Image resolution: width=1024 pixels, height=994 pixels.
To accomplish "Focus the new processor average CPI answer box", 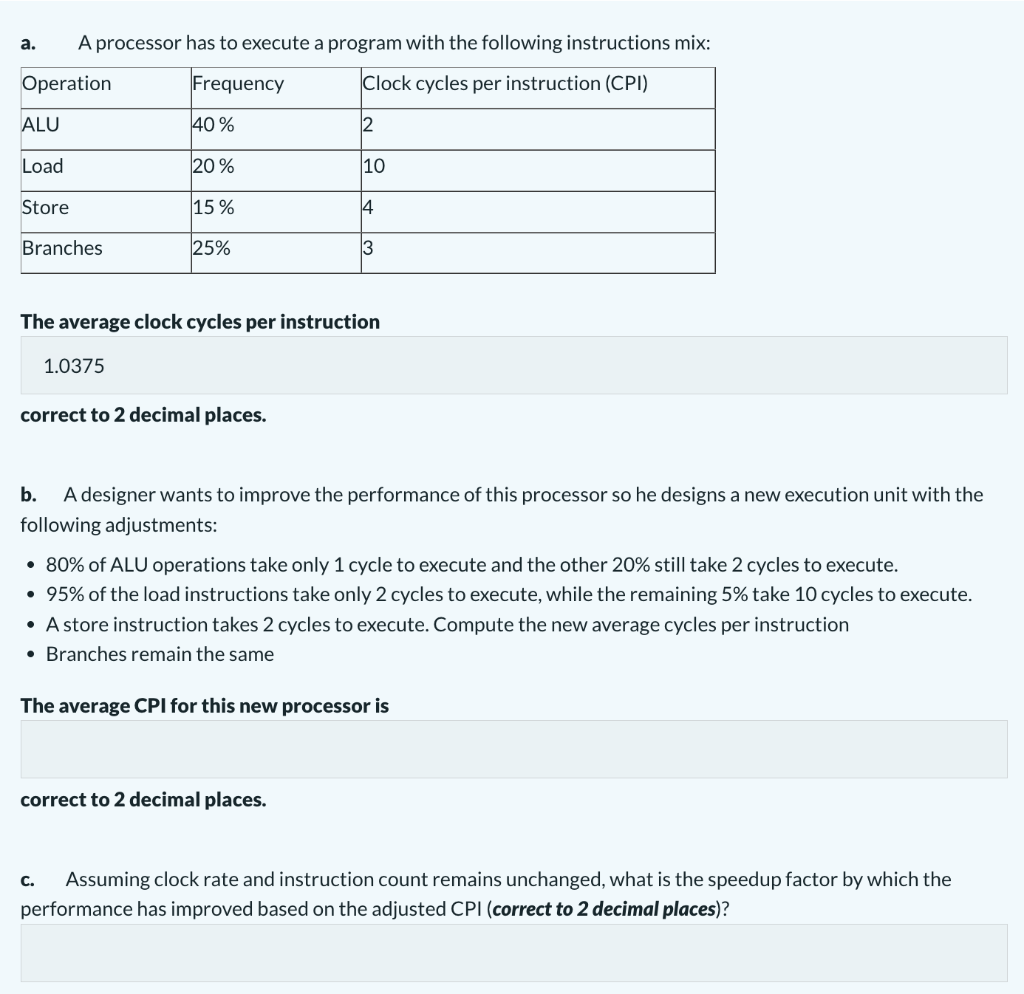I will (514, 749).
